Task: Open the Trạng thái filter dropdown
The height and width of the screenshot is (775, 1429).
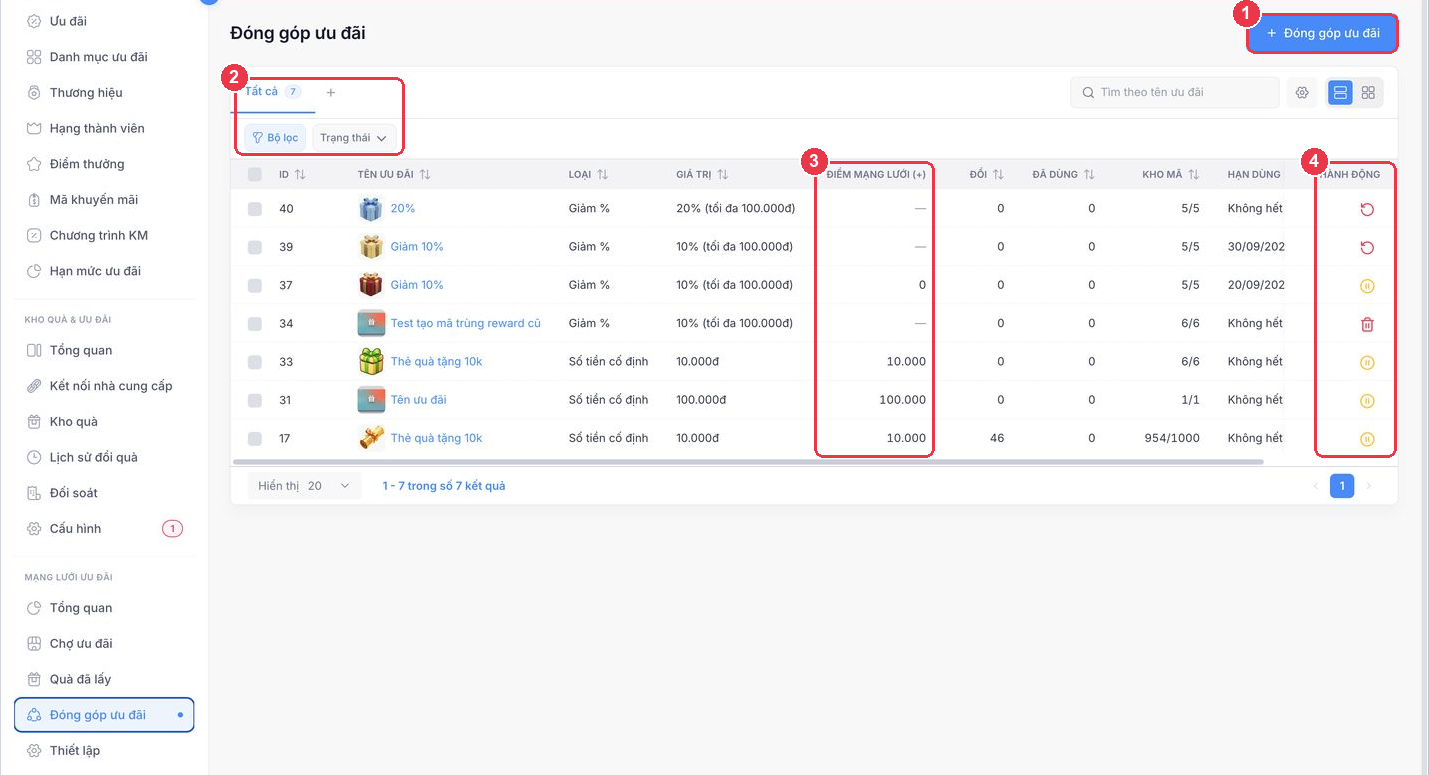Action: 354,138
